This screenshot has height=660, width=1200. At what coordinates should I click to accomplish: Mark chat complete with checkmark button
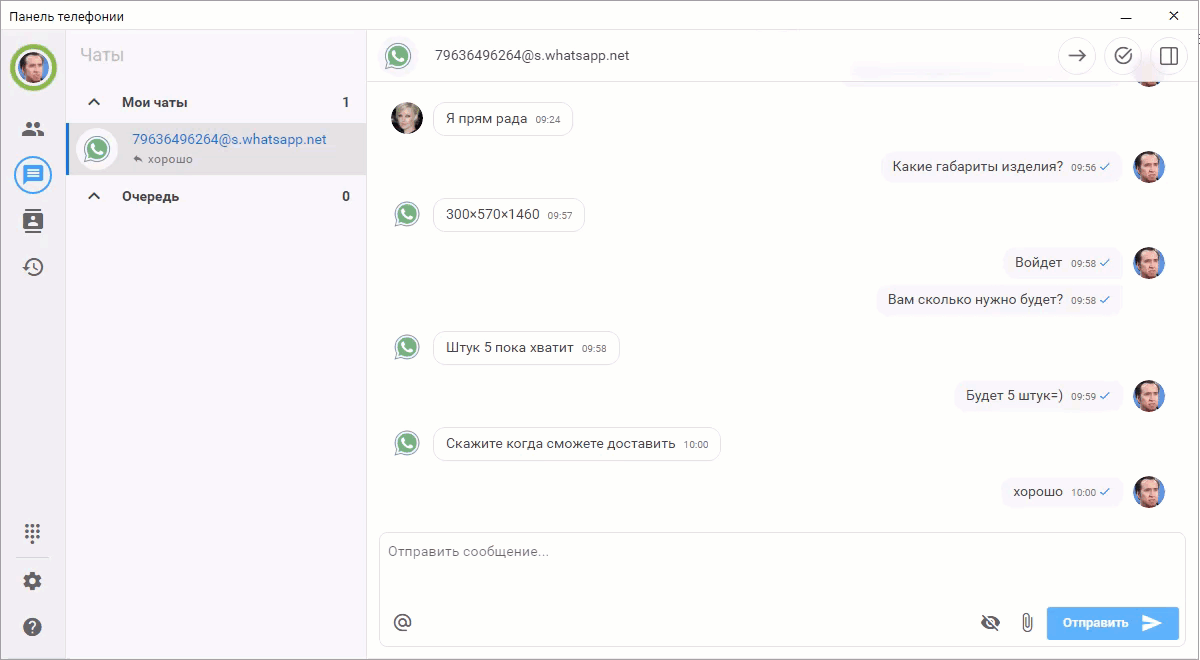pyautogui.click(x=1122, y=56)
